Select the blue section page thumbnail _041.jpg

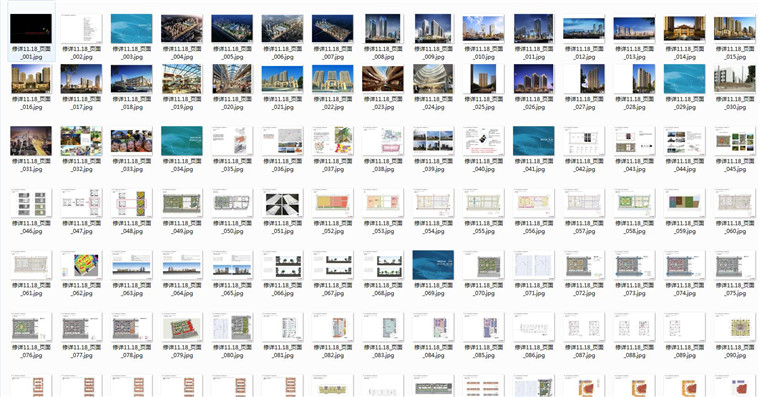coord(534,141)
